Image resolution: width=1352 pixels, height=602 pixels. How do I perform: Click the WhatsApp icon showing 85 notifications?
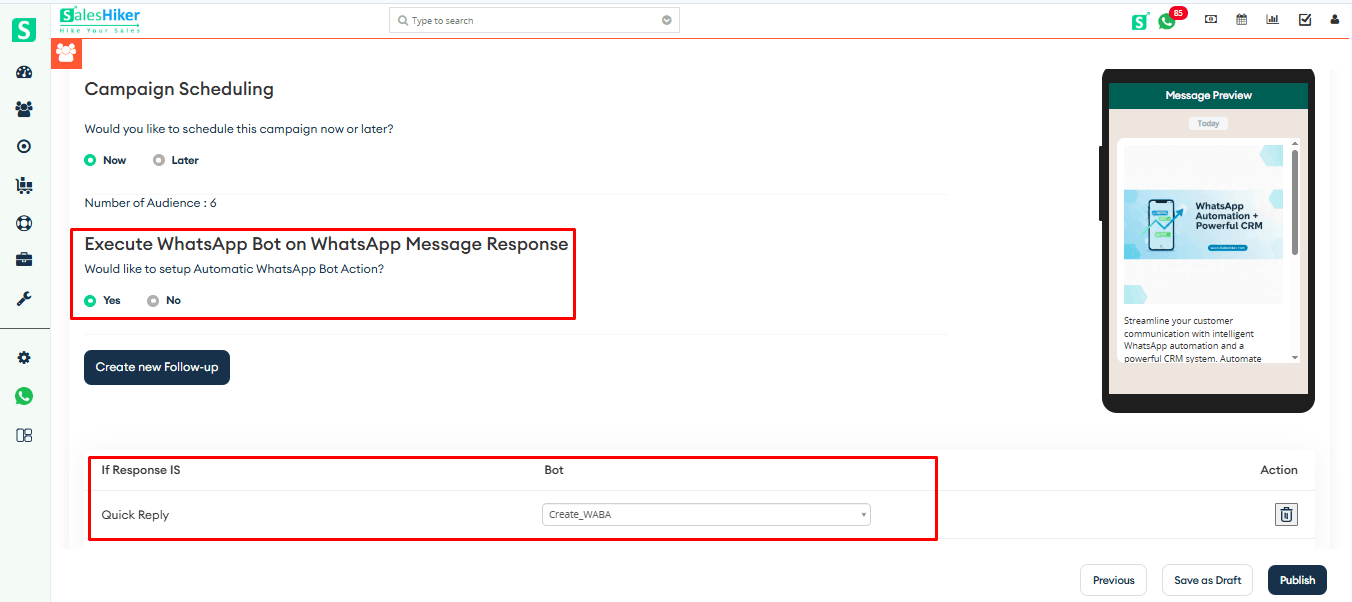tap(1167, 19)
